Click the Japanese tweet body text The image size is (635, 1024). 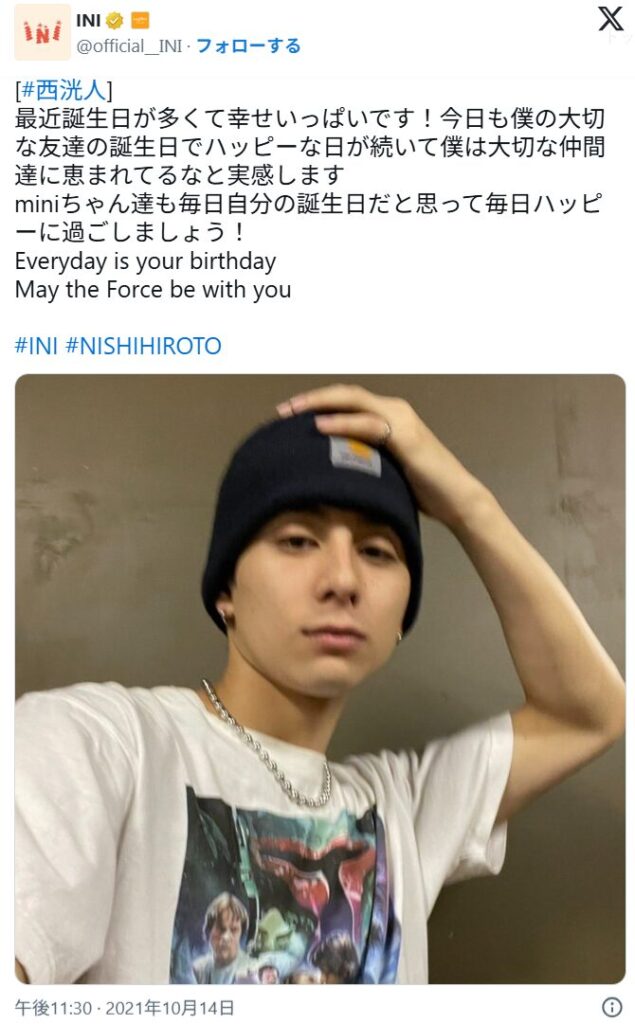(x=310, y=175)
